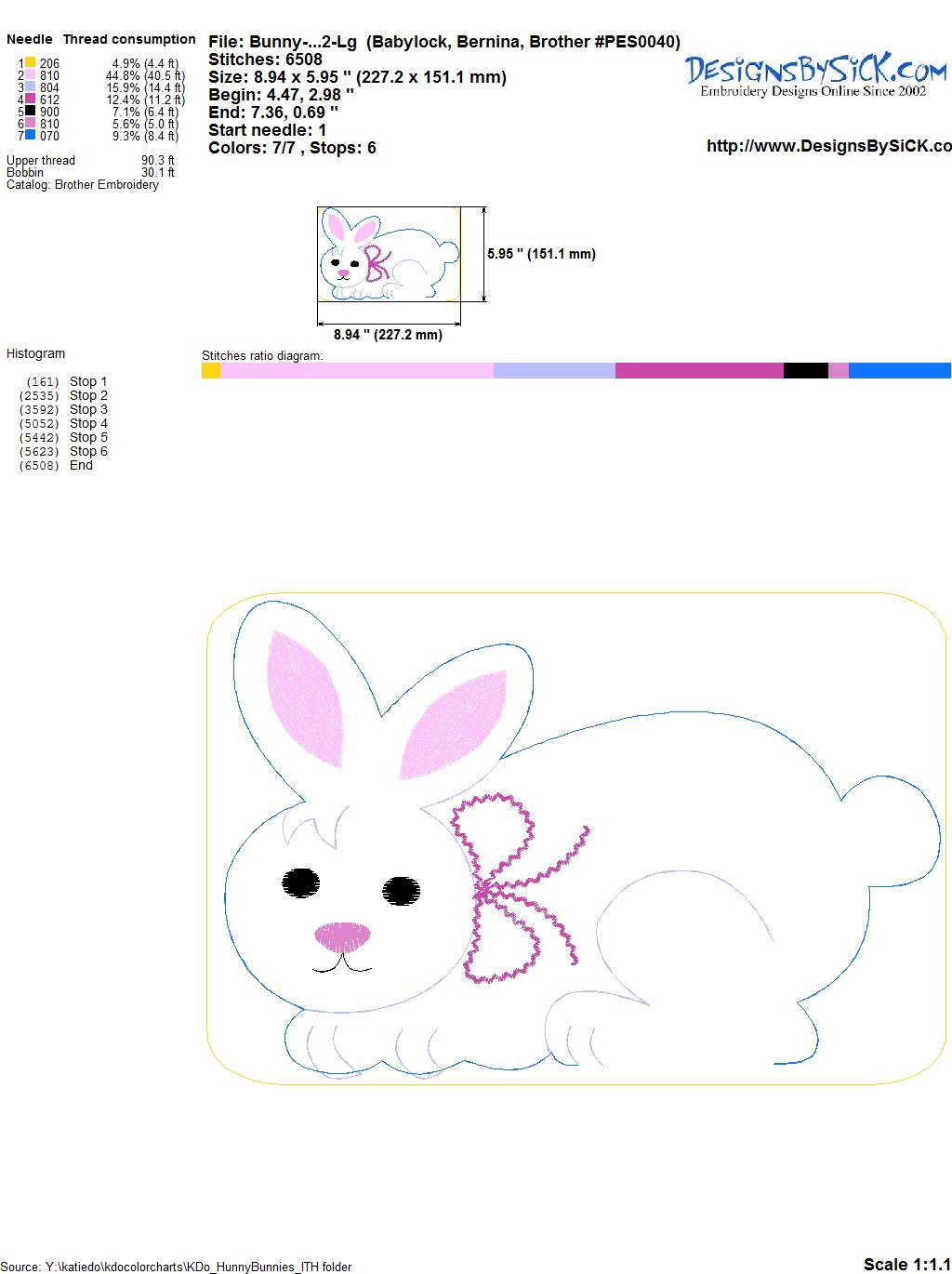Select Stop 4 in the histogram list

pyautogui.click(x=88, y=423)
